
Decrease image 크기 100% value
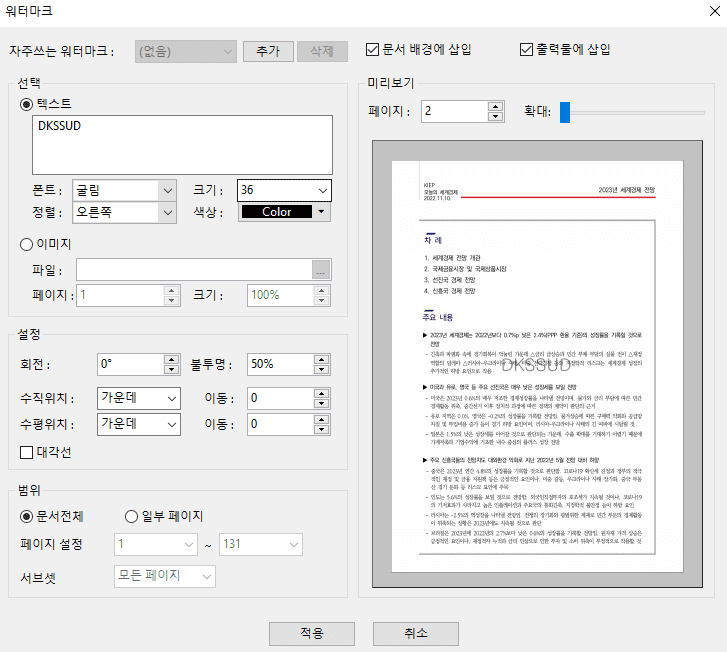tap(321, 300)
